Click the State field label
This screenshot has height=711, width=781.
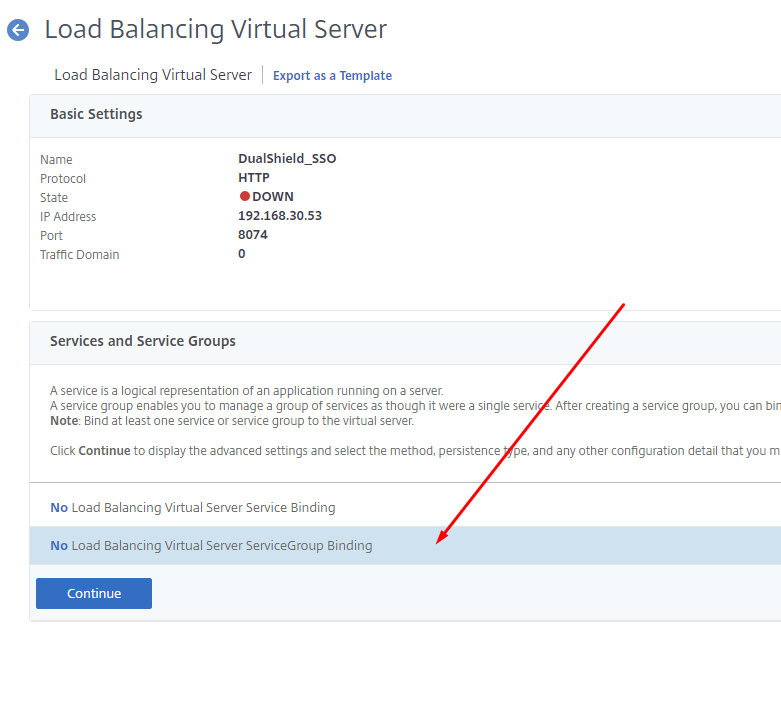pyautogui.click(x=54, y=198)
